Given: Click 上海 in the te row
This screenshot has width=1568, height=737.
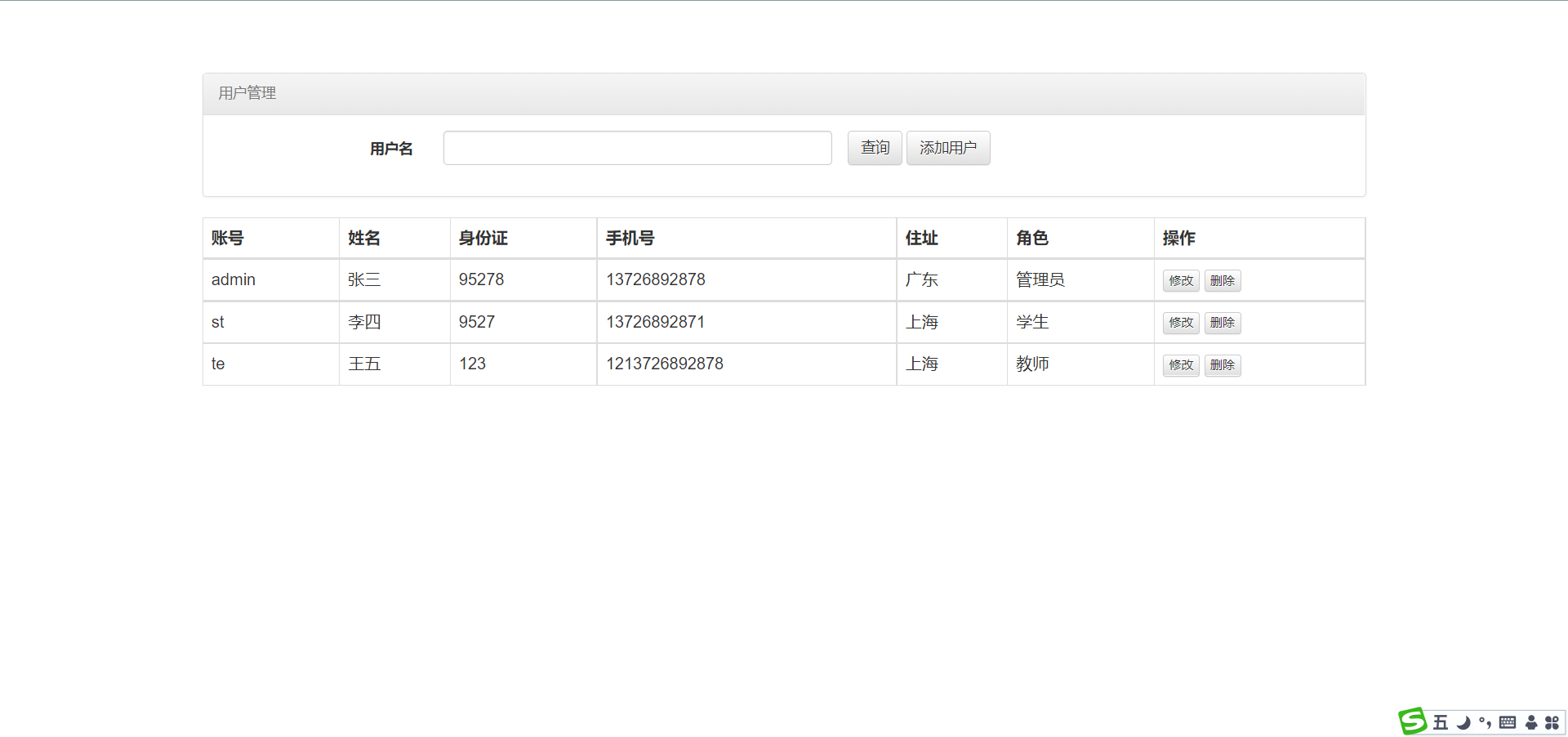Looking at the screenshot, I should pyautogui.click(x=922, y=364).
